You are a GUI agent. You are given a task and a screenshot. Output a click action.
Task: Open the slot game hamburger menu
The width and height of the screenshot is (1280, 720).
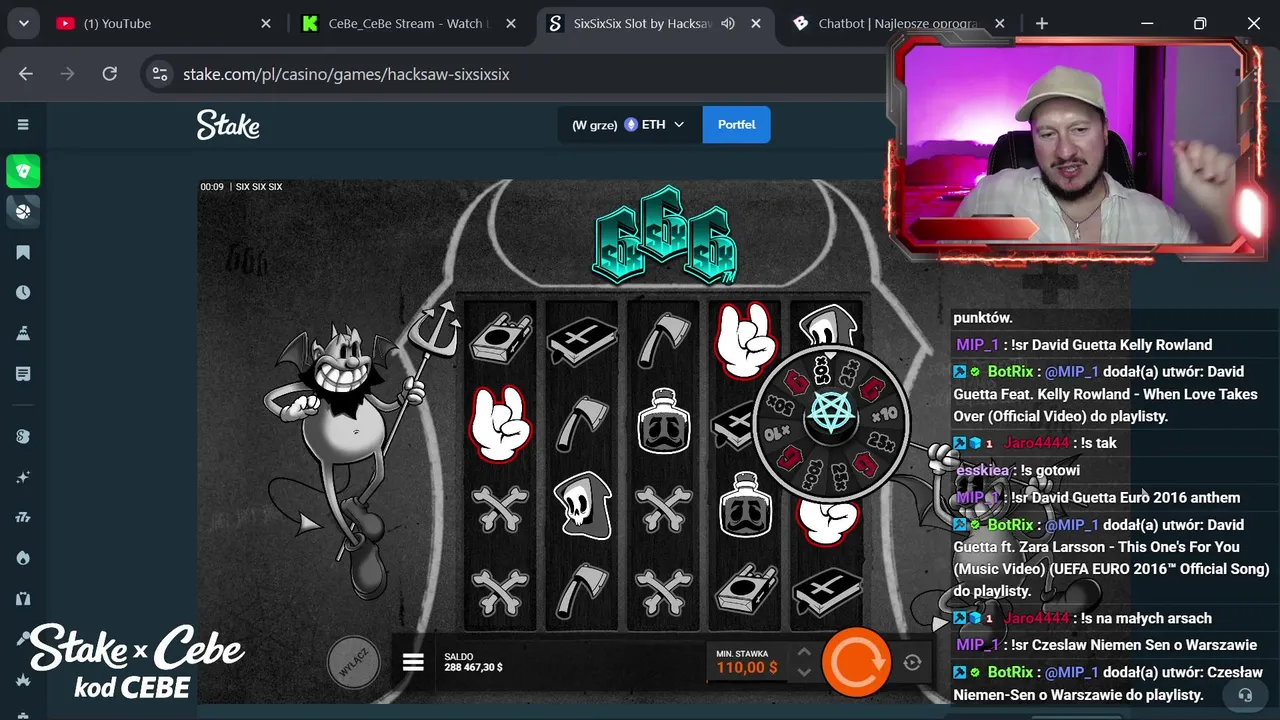coord(413,662)
